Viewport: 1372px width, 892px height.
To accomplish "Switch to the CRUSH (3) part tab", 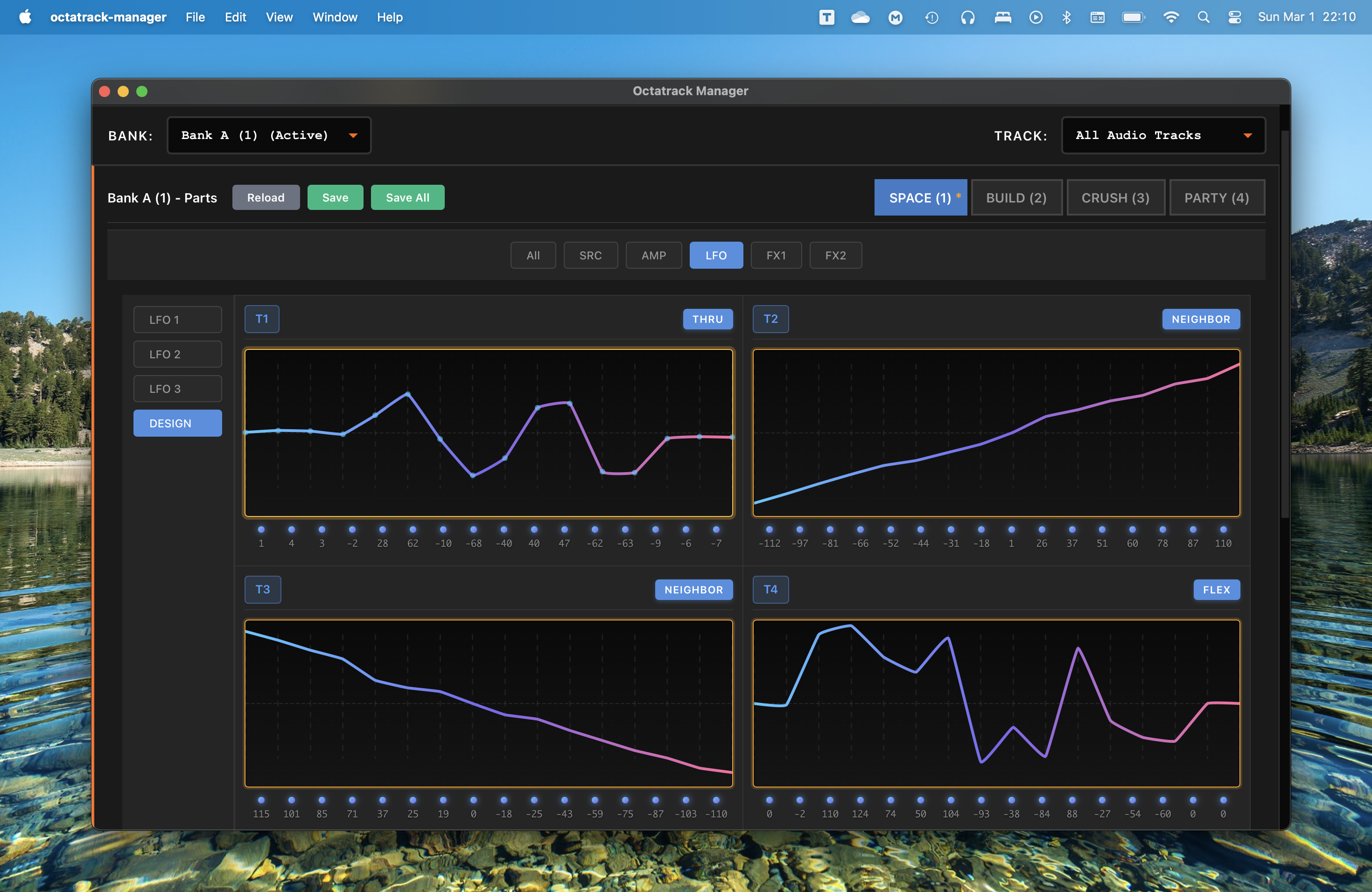I will click(x=1115, y=198).
